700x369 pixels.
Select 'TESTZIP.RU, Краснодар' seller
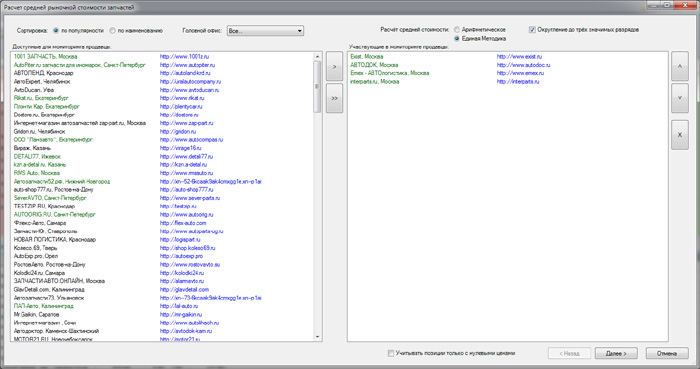(x=44, y=207)
